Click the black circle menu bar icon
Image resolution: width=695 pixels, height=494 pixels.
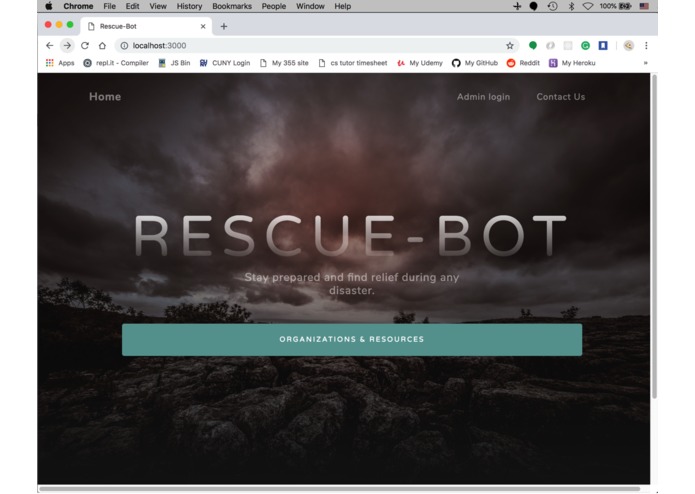coord(534,6)
